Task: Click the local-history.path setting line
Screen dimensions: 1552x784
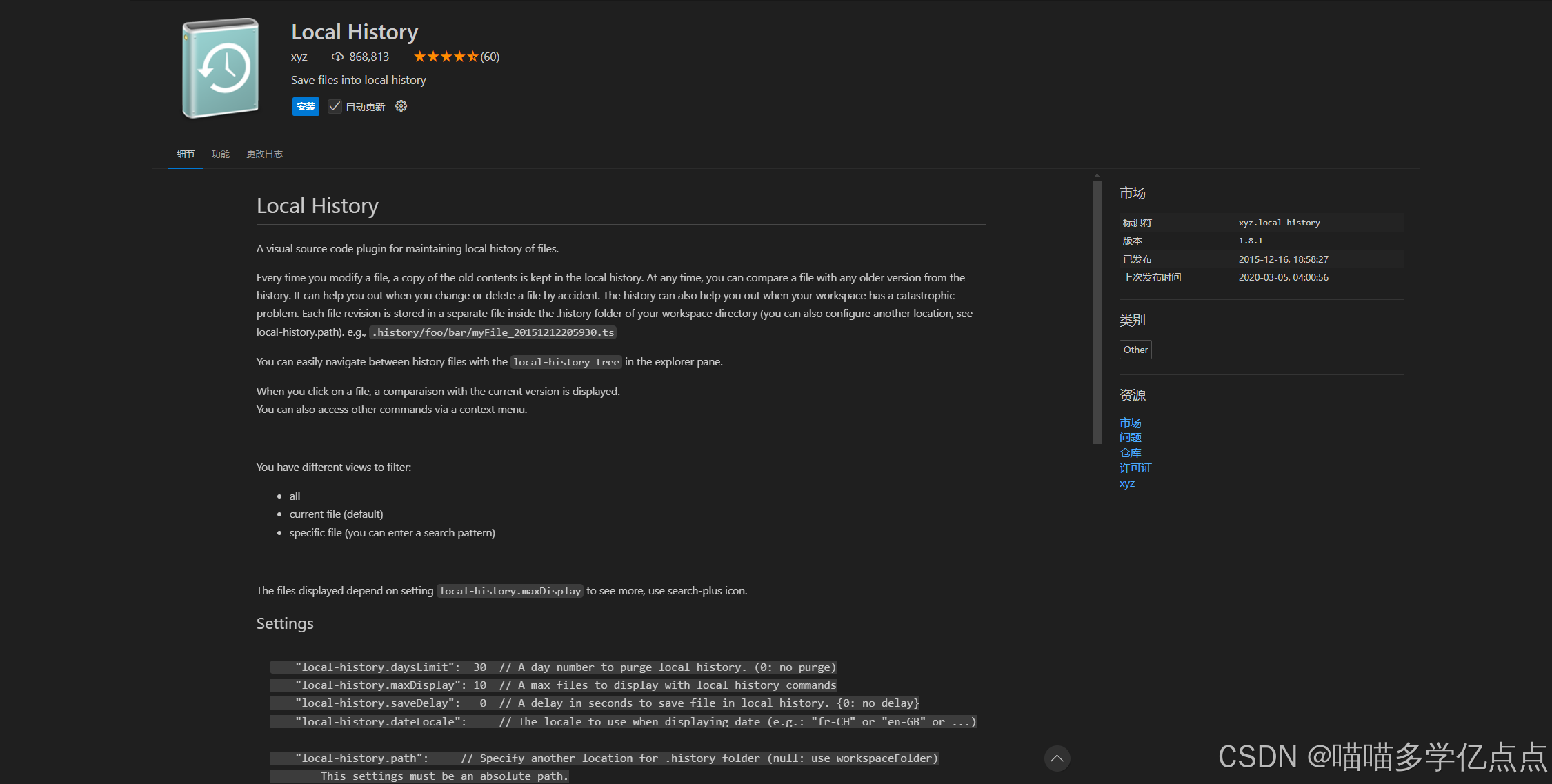Action: click(604, 758)
